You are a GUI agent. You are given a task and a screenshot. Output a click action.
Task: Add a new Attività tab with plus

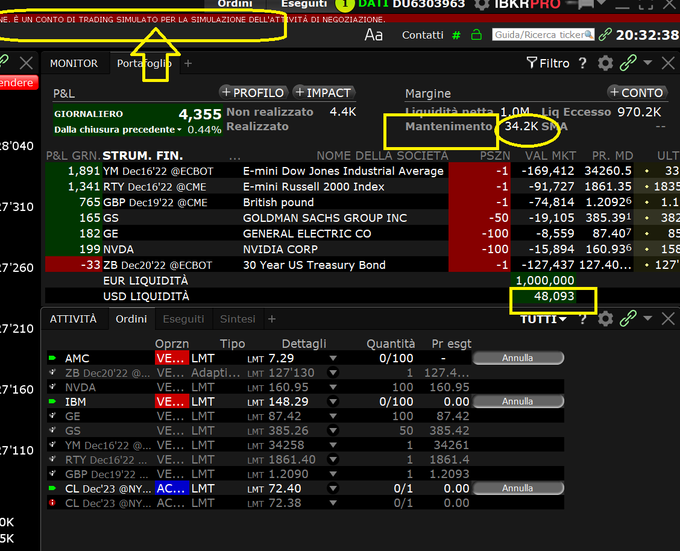point(272,319)
